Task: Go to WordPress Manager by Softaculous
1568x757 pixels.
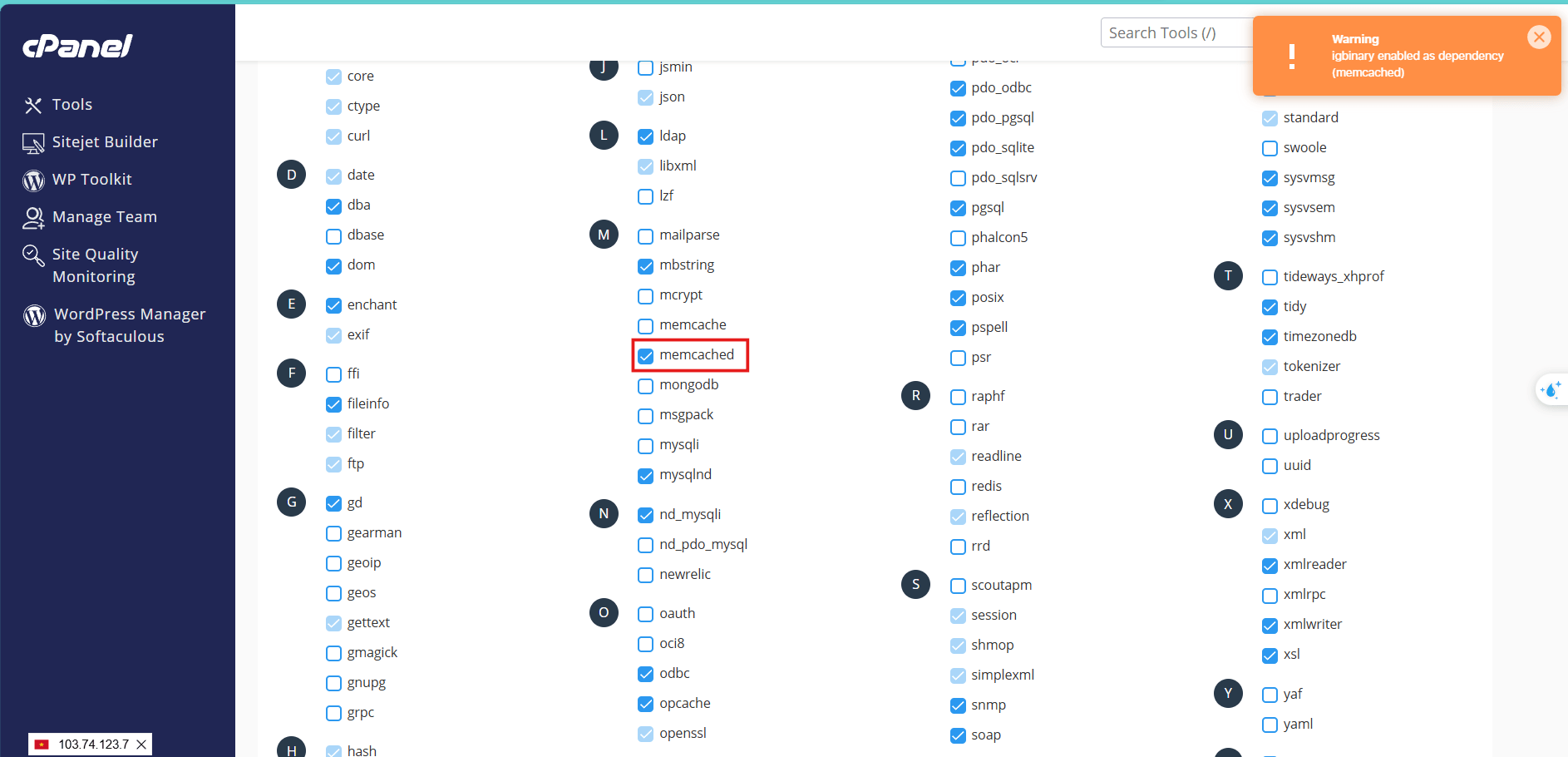Action: pos(130,325)
